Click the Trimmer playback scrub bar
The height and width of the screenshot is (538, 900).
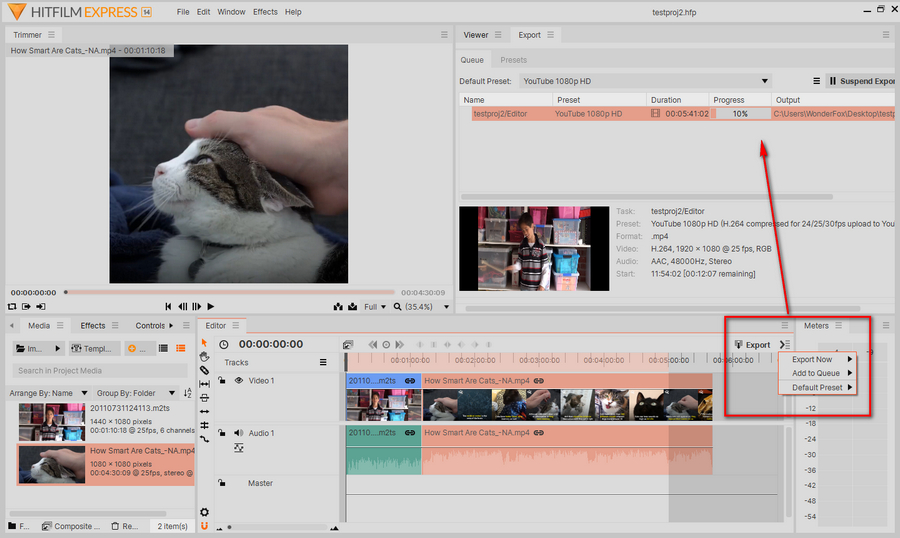(x=230, y=292)
